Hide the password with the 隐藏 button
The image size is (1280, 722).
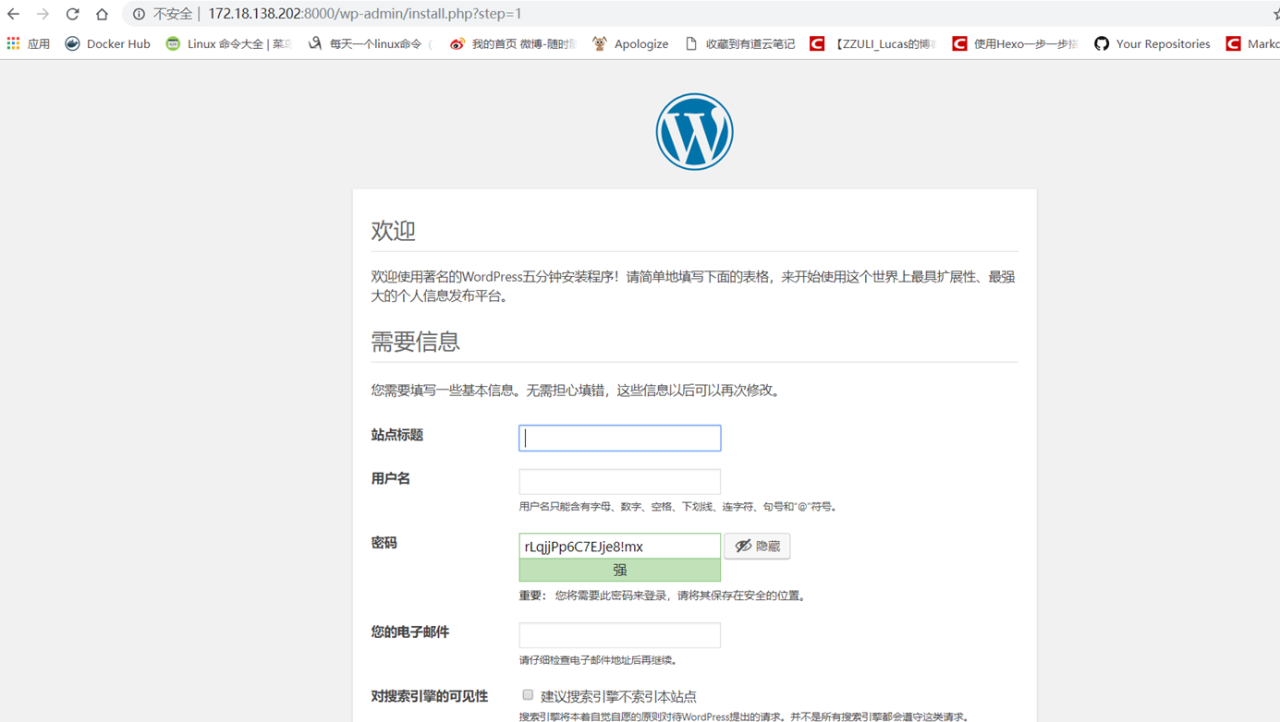pos(757,546)
